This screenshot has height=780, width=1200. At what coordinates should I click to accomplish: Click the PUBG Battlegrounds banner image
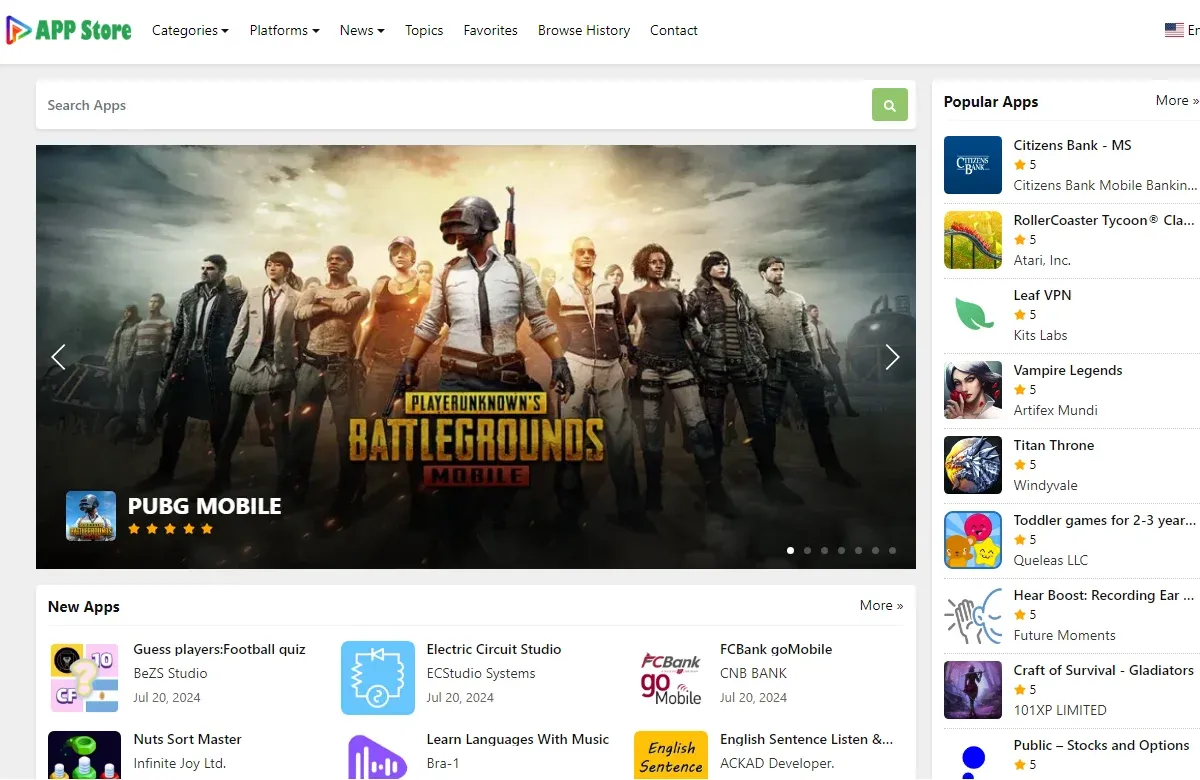pos(476,357)
